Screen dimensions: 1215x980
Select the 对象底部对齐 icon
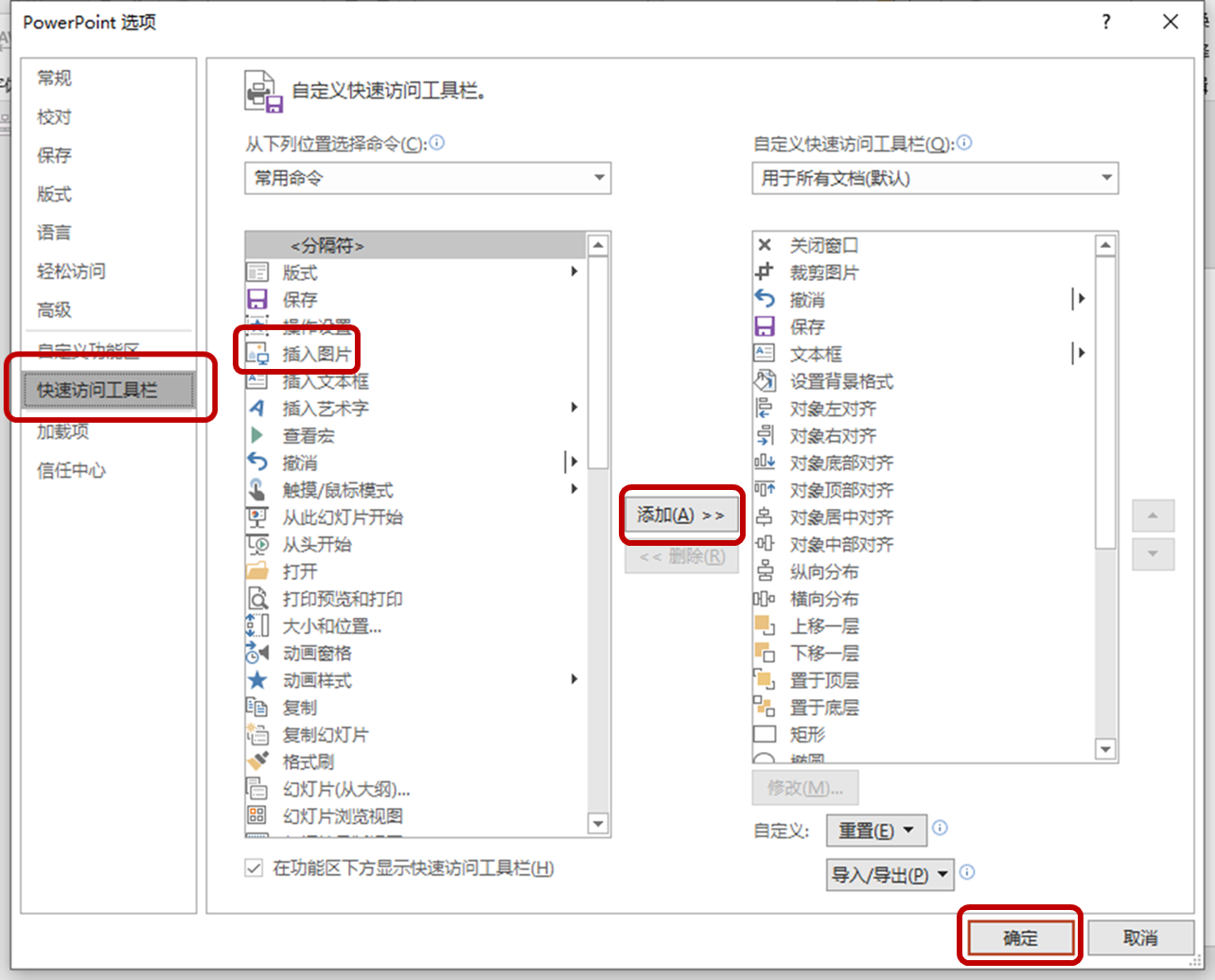[765, 463]
